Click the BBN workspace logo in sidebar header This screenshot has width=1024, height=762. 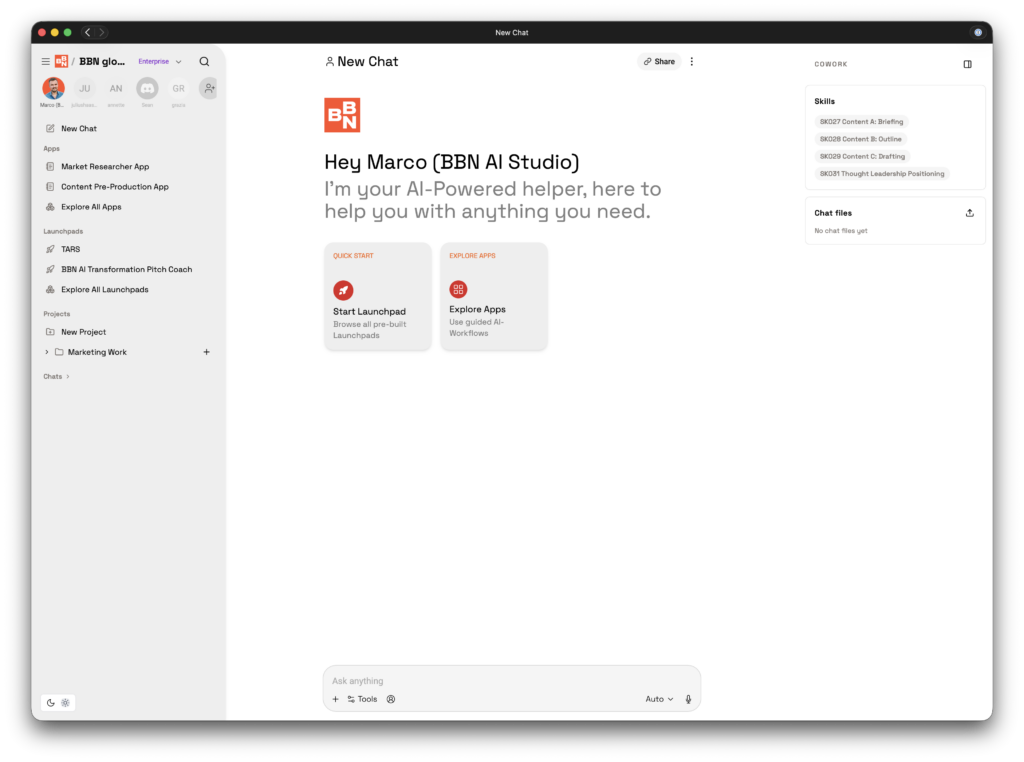[61, 61]
